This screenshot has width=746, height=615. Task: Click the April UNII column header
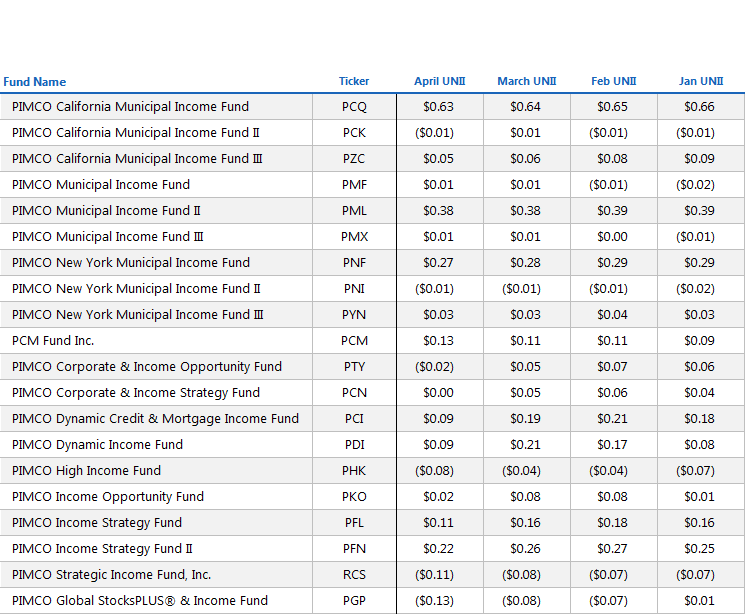[440, 81]
